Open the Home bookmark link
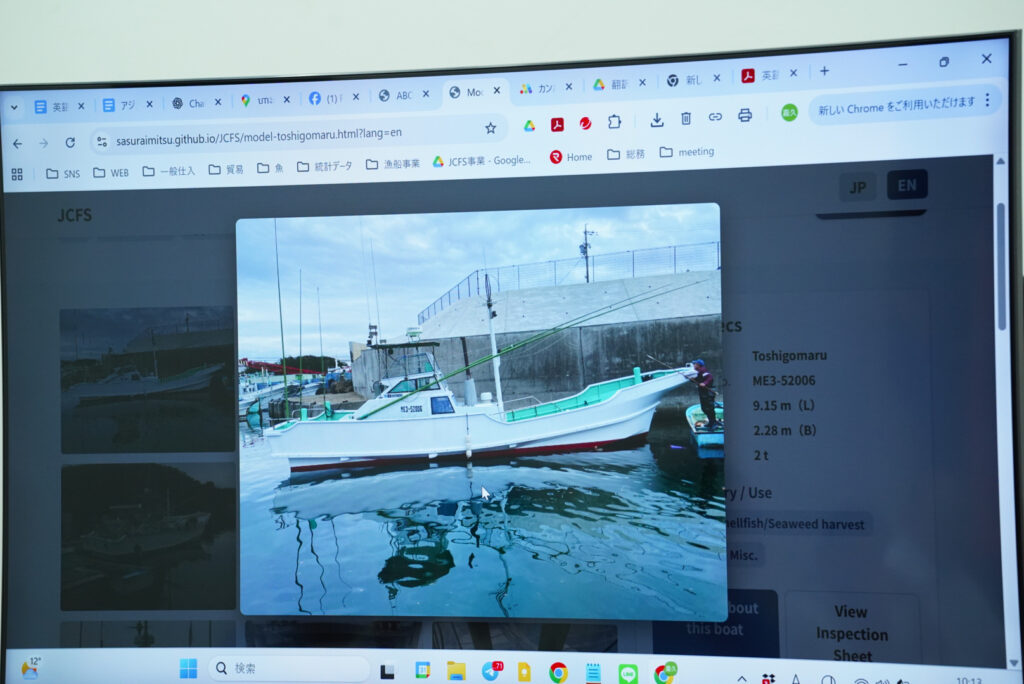 pyautogui.click(x=571, y=157)
